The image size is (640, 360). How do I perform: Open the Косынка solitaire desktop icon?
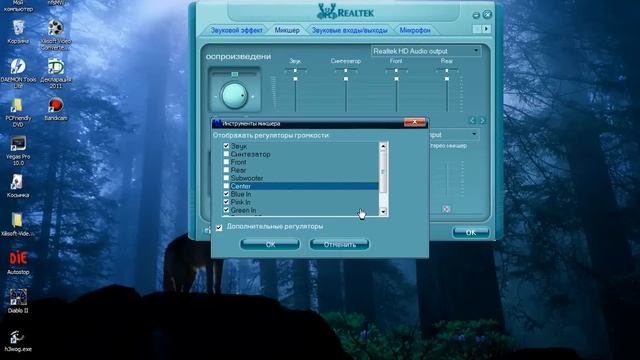[18, 186]
